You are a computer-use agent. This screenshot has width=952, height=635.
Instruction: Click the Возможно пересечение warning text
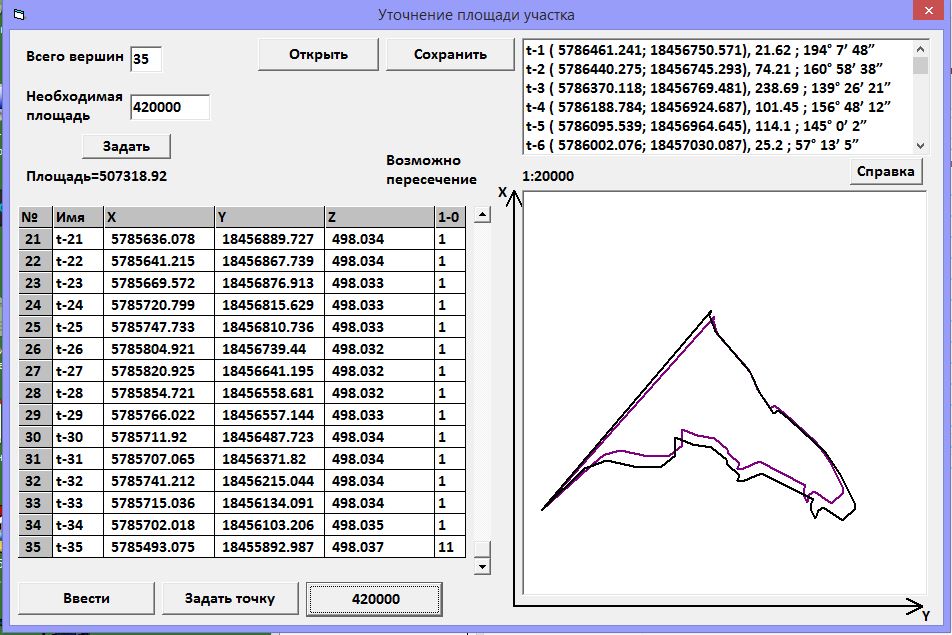pos(431,170)
